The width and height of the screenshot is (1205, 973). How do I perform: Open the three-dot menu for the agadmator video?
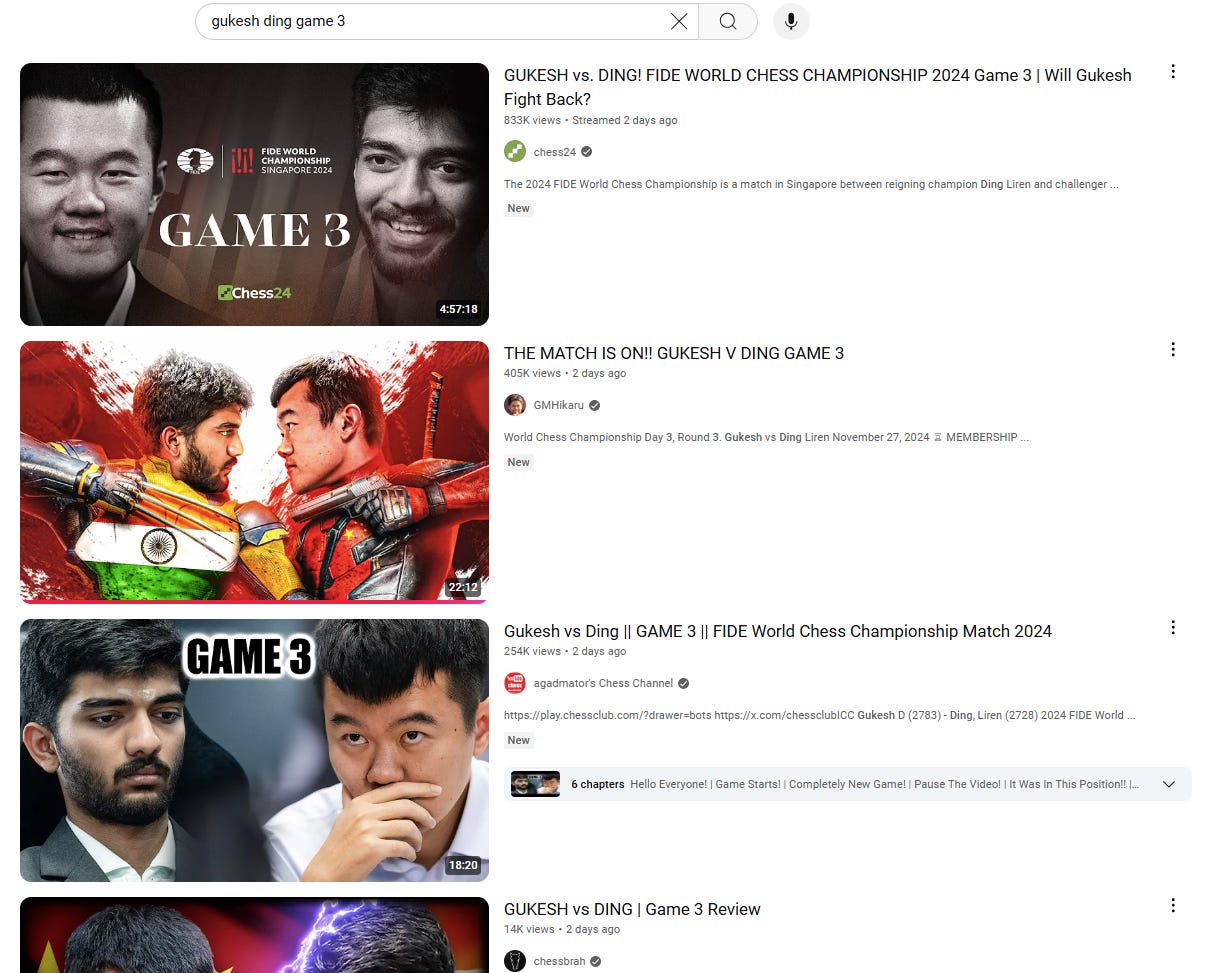tap(1173, 628)
